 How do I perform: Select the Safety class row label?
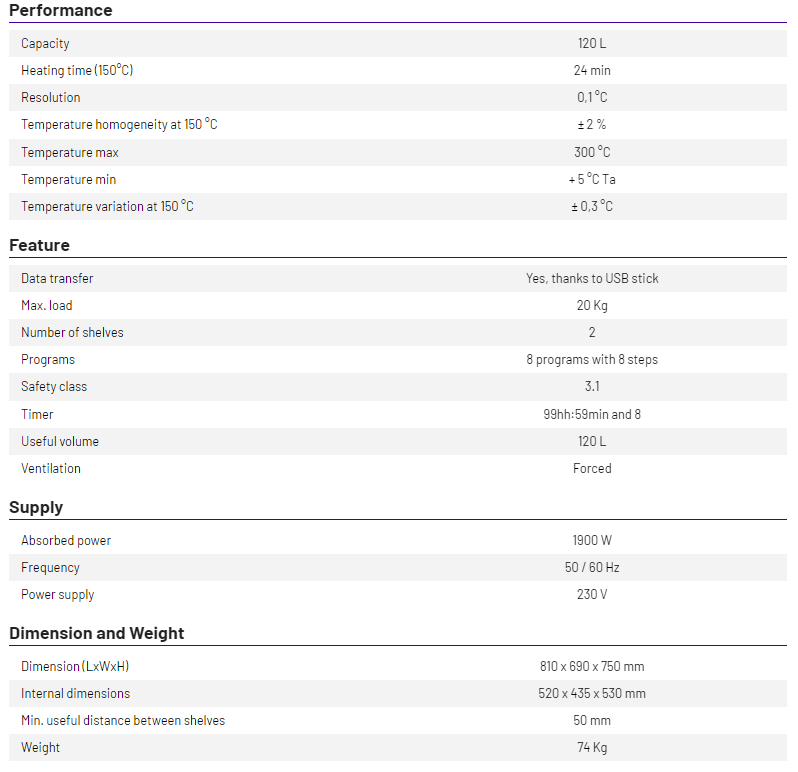click(54, 386)
